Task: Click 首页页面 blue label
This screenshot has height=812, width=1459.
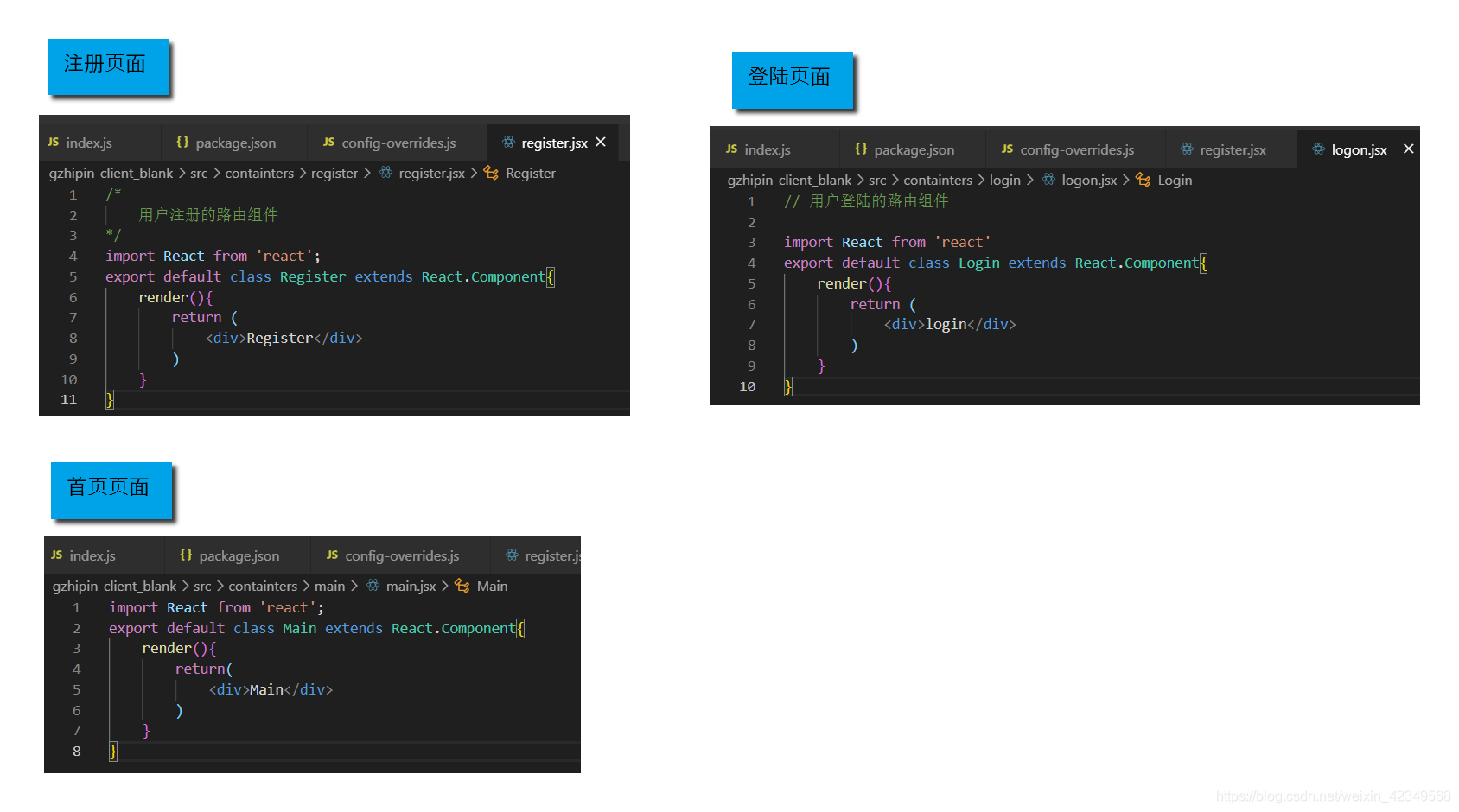Action: tap(111, 489)
